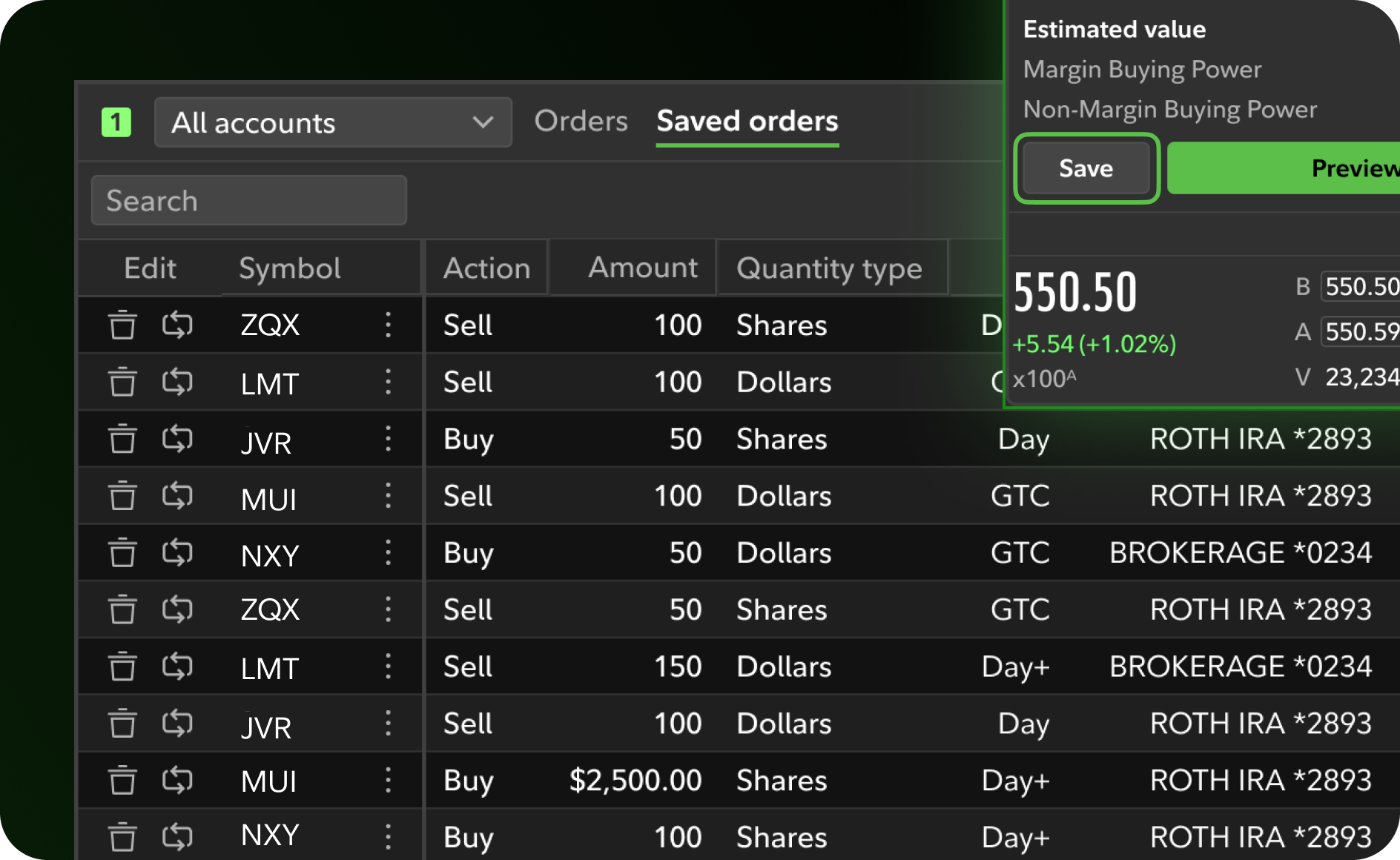Click into the Search field
The image size is (1400, 860).
click(x=248, y=201)
